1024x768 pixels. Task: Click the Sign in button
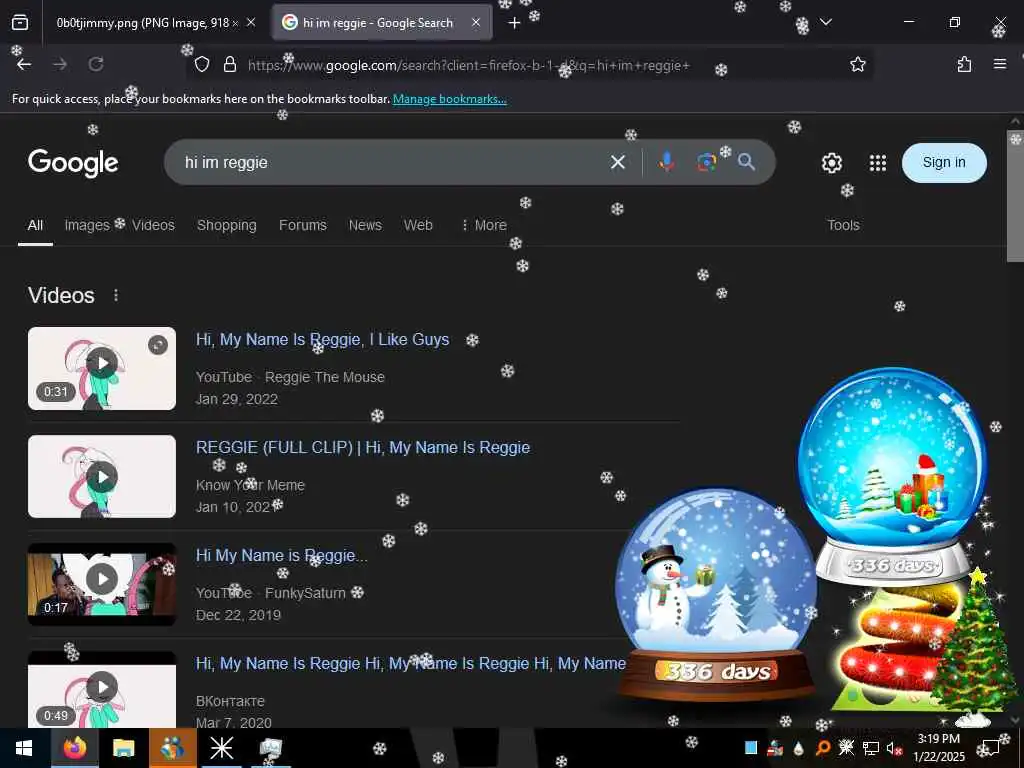[944, 163]
